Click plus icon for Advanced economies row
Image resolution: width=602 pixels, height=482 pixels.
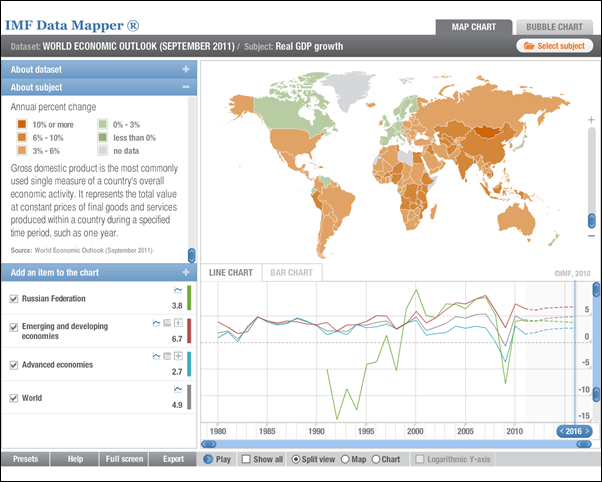click(178, 356)
